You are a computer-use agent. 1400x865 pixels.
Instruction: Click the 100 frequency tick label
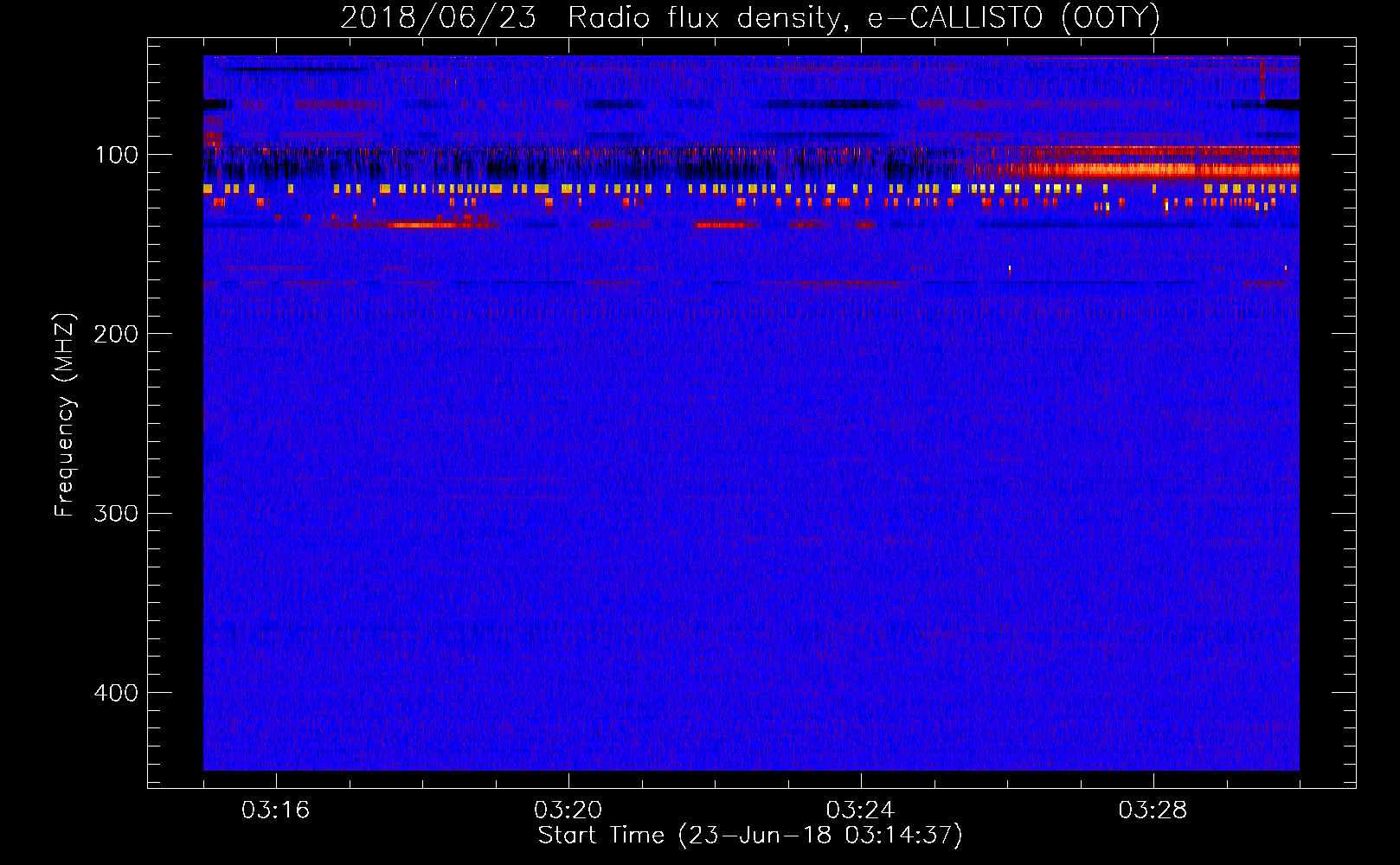pyautogui.click(x=117, y=155)
